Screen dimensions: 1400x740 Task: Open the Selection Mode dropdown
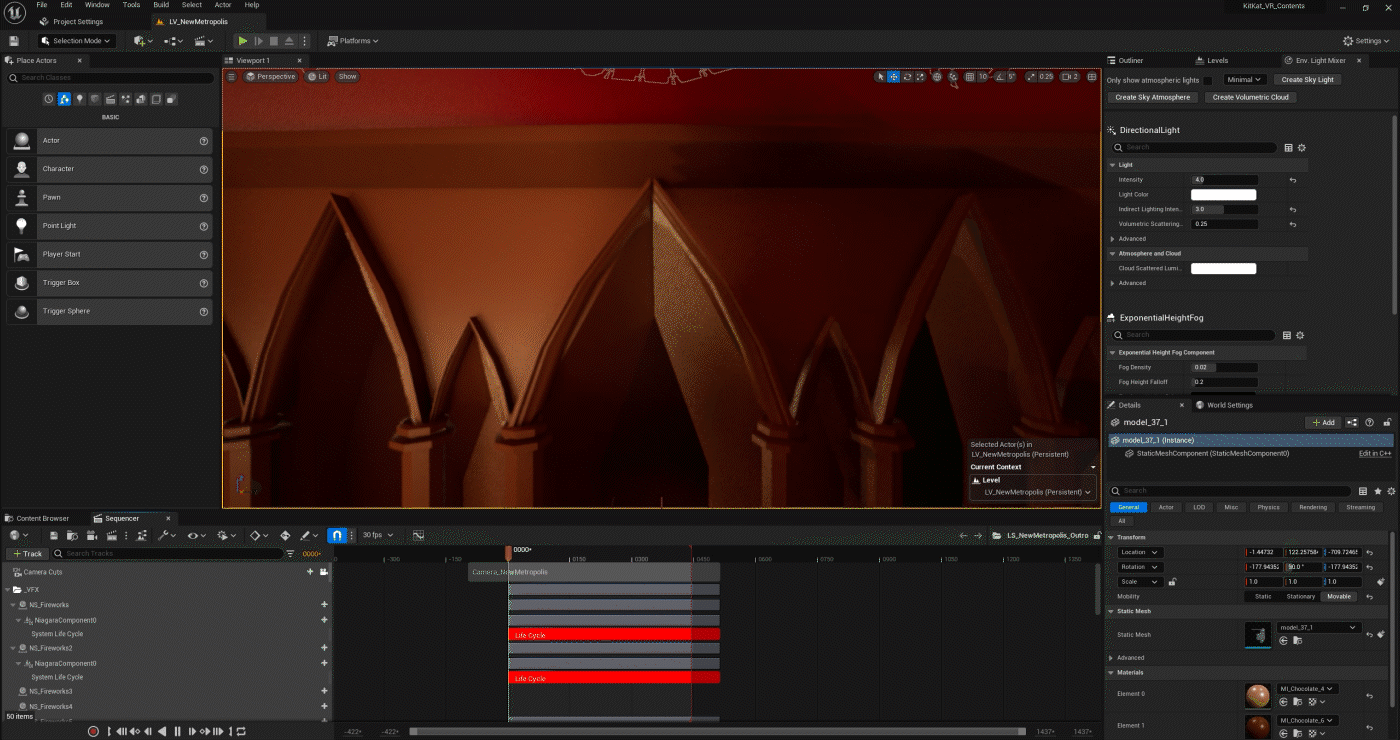(77, 41)
